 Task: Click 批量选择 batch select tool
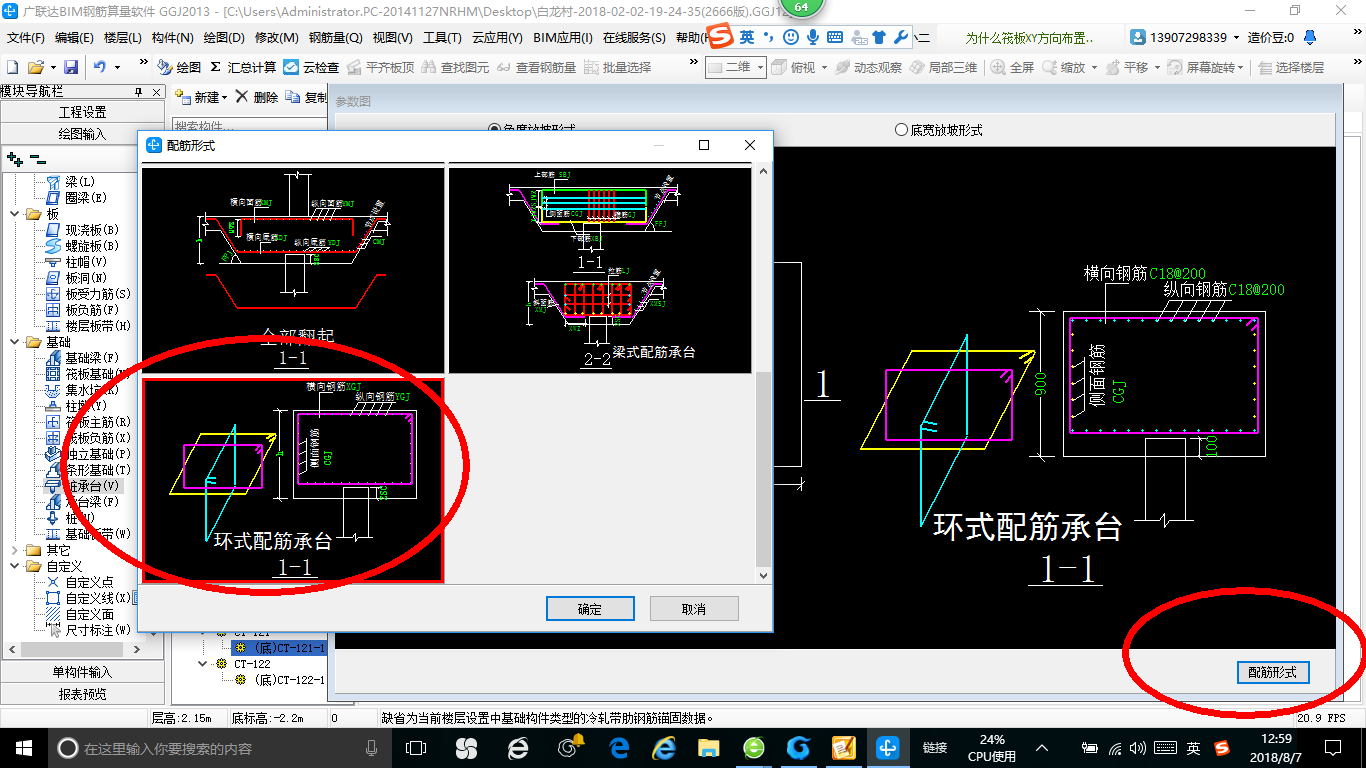617,67
